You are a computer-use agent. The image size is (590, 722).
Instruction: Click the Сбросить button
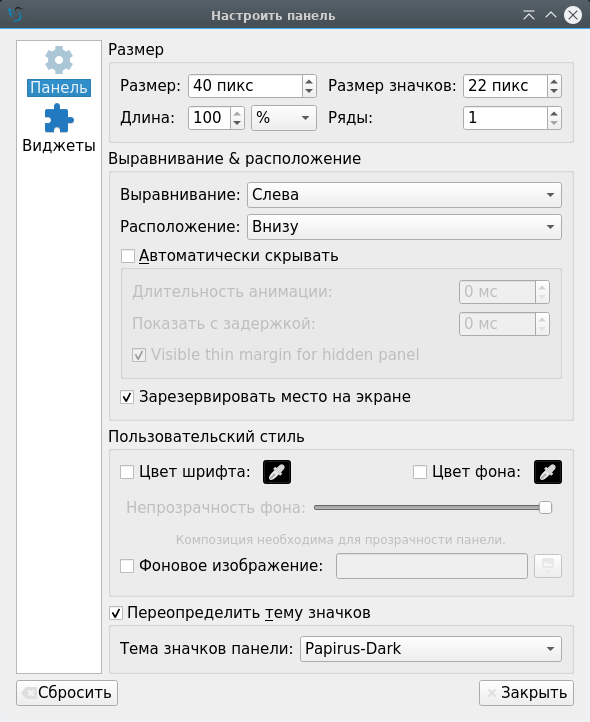[x=67, y=693]
